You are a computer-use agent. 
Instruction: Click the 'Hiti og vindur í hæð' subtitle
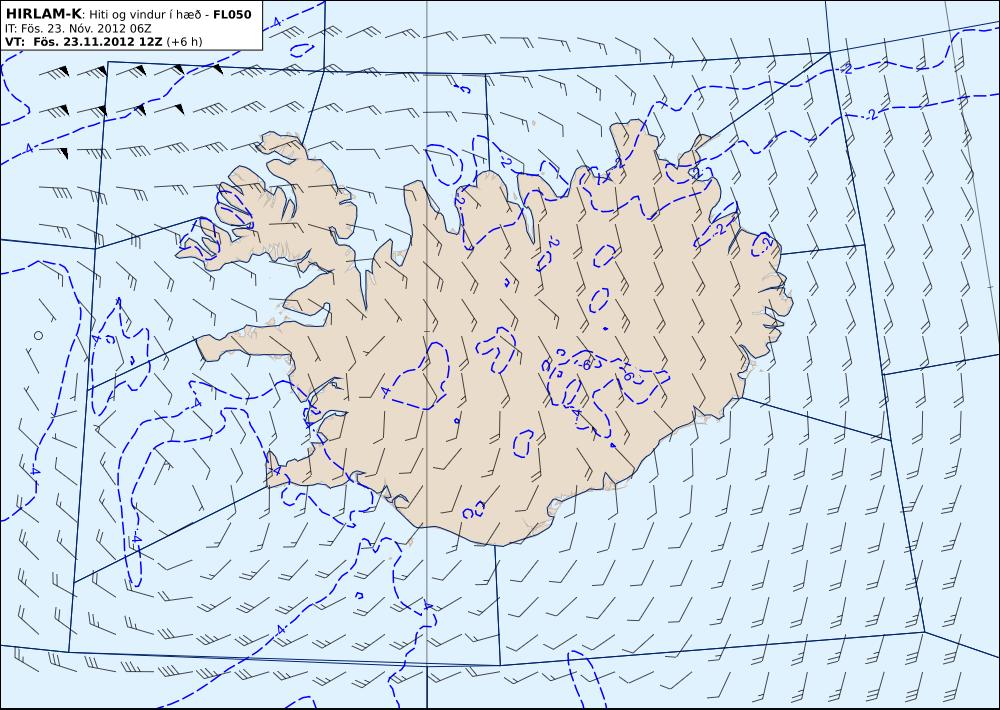point(146,15)
